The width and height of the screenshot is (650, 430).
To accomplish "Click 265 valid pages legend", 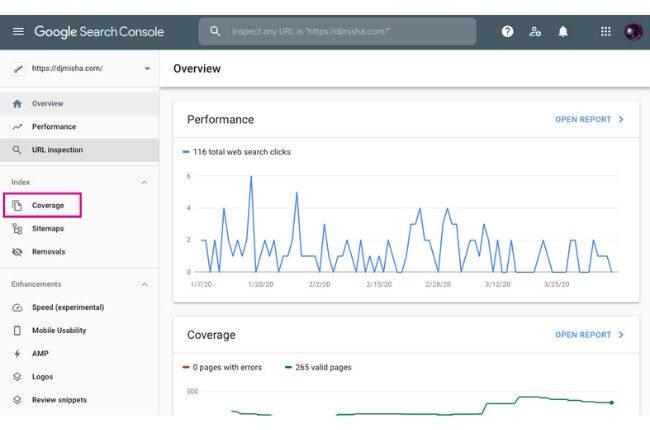I will [318, 367].
